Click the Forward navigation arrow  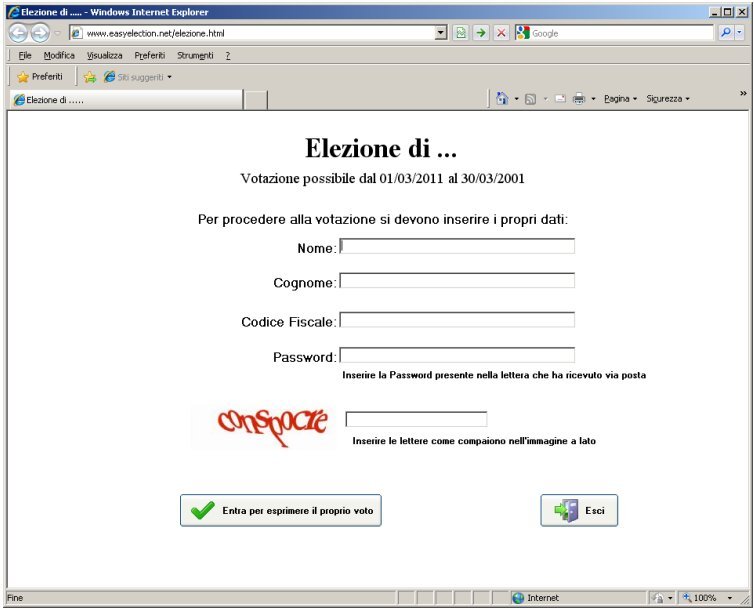tap(41, 33)
